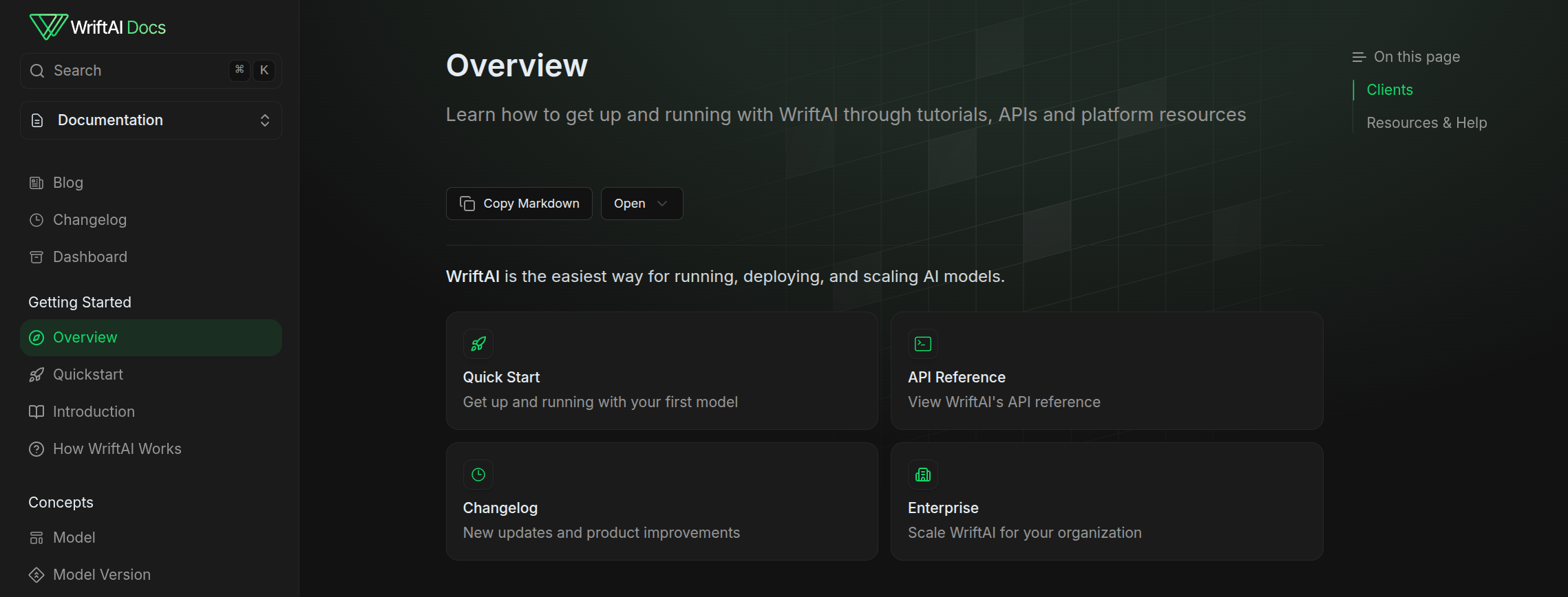Viewport: 1568px width, 597px height.
Task: Click the Quick Start card rocket icon
Action: [478, 344]
